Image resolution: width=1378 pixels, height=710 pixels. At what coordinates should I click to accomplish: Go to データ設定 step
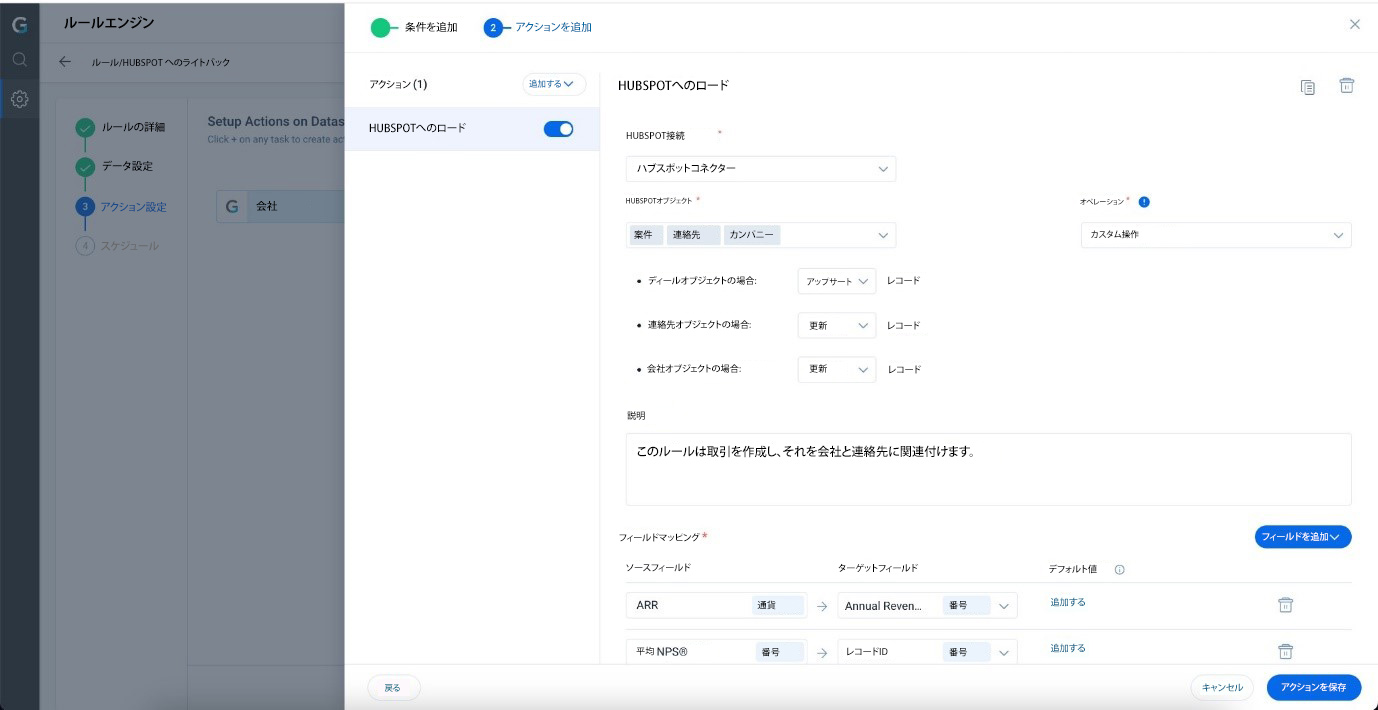127,166
